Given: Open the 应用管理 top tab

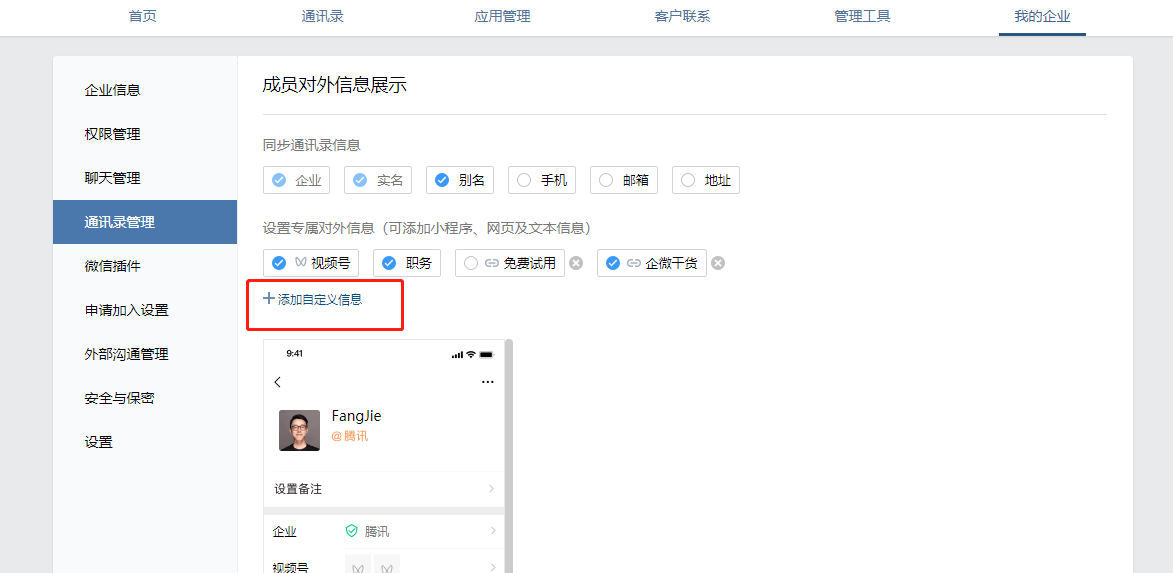Looking at the screenshot, I should click(x=502, y=16).
